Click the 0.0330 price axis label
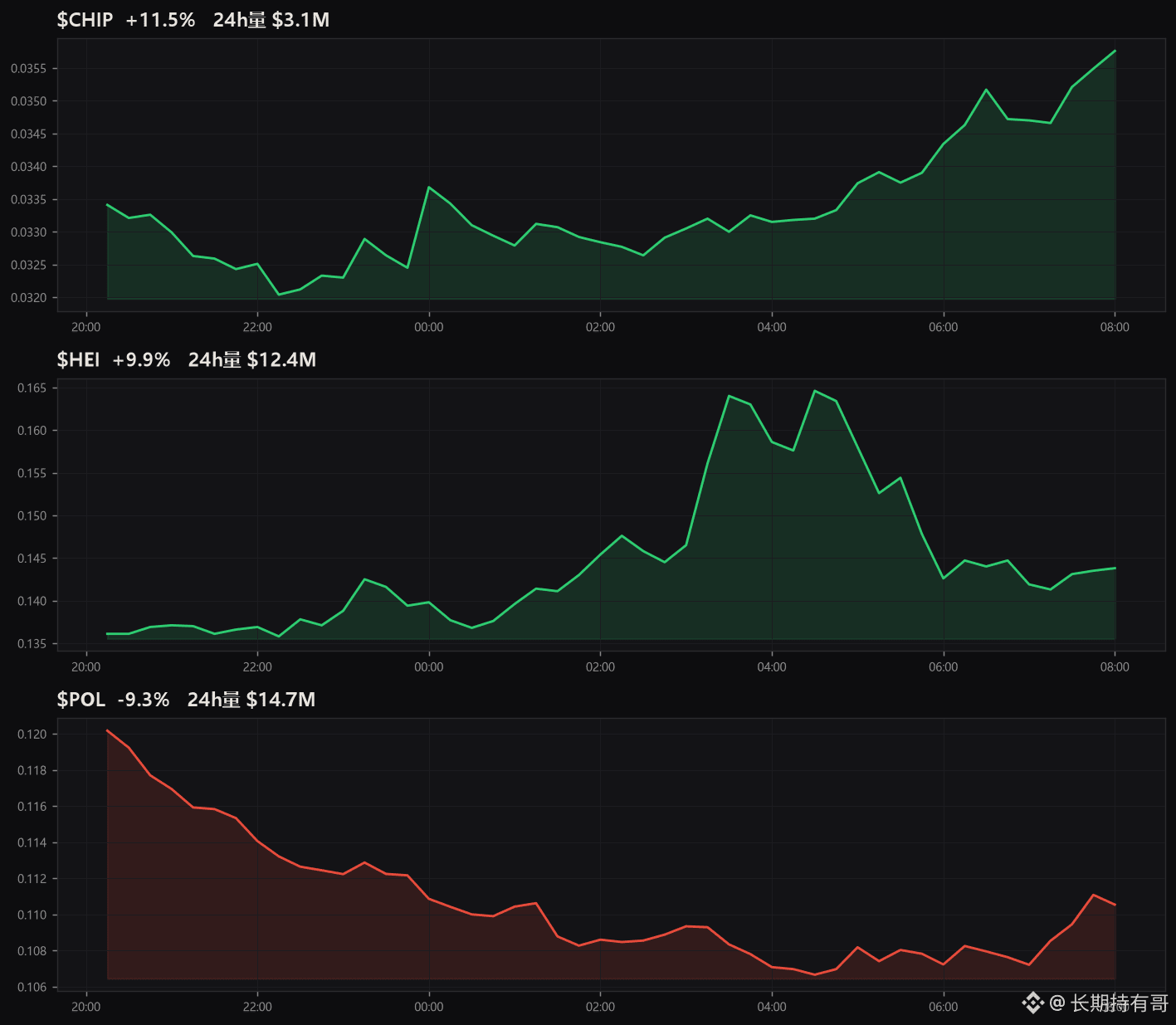The image size is (1176, 1025). tap(28, 232)
